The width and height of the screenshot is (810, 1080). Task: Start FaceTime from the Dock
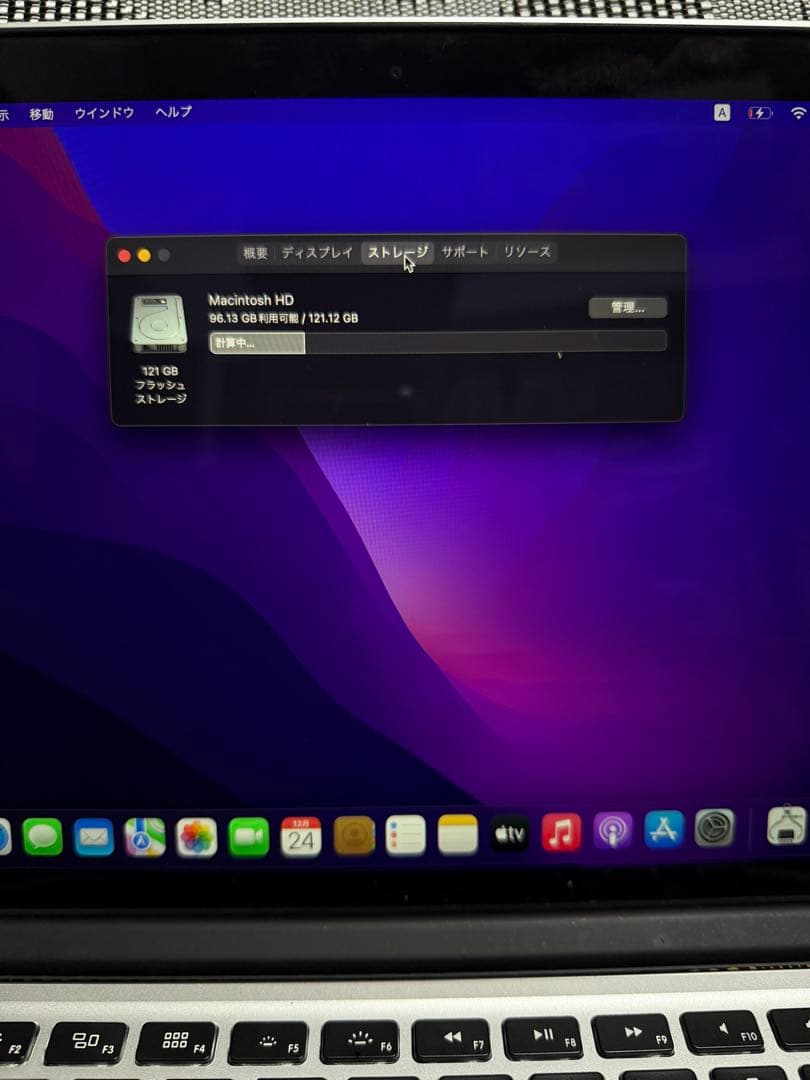246,835
